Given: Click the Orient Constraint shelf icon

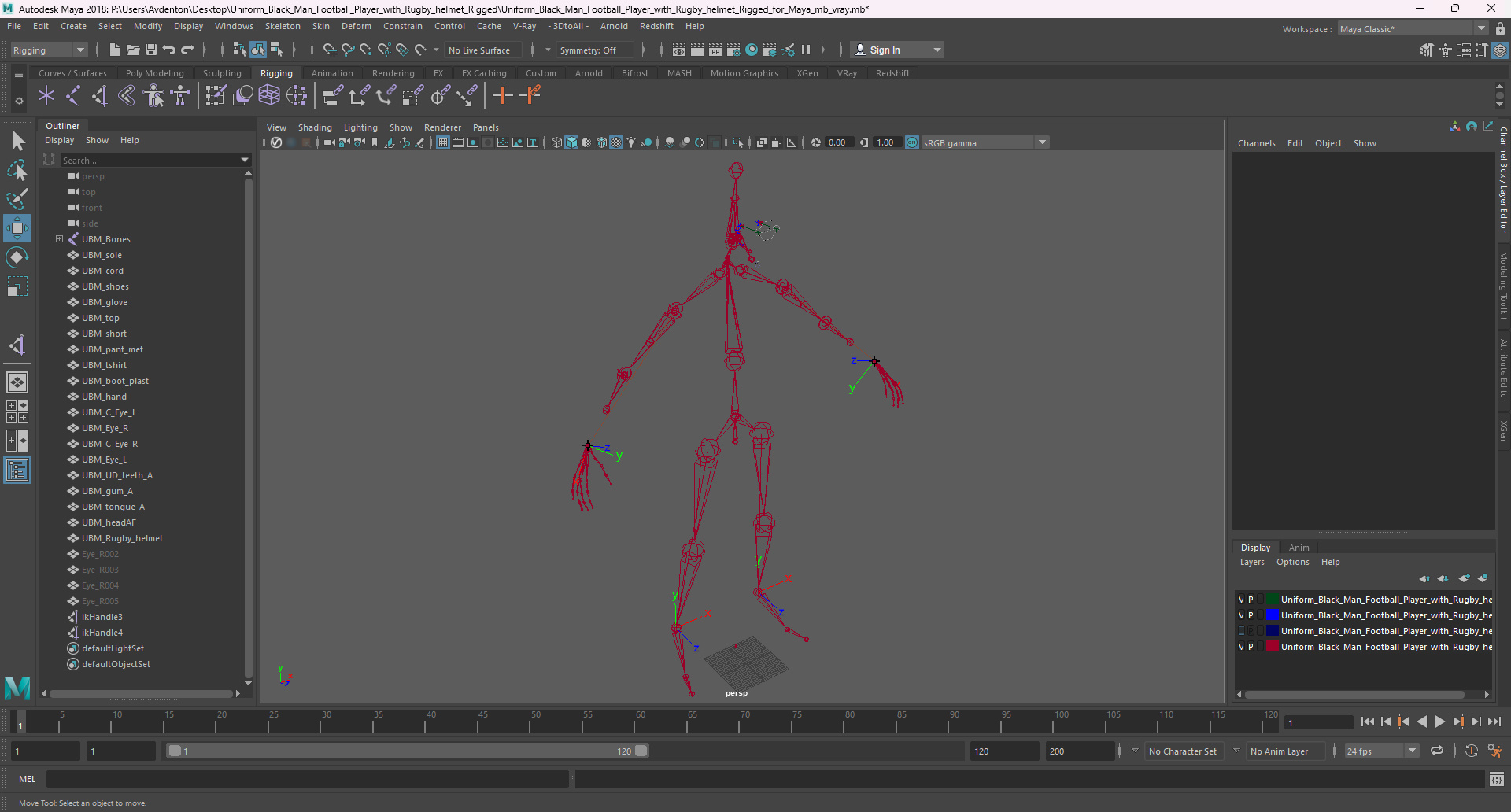Looking at the screenshot, I should point(386,96).
